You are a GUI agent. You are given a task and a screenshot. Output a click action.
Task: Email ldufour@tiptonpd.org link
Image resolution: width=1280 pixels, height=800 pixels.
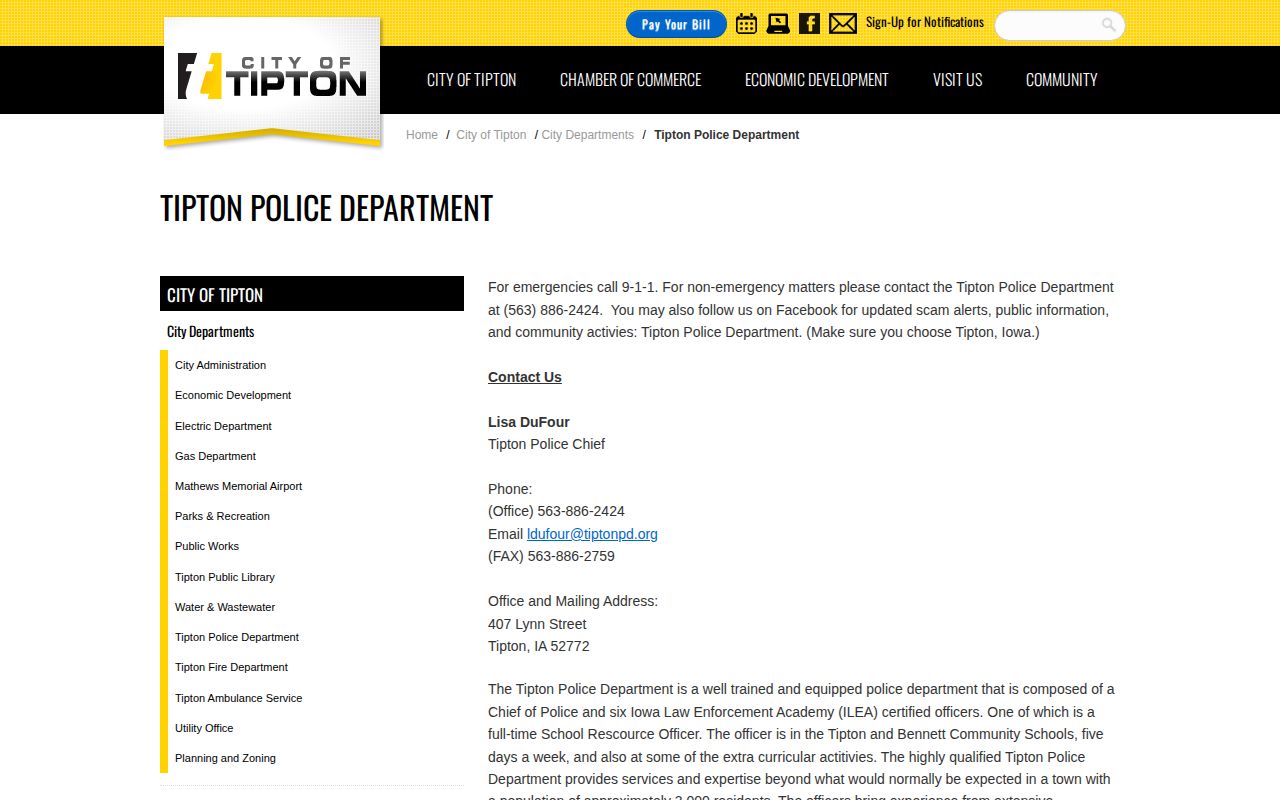592,534
